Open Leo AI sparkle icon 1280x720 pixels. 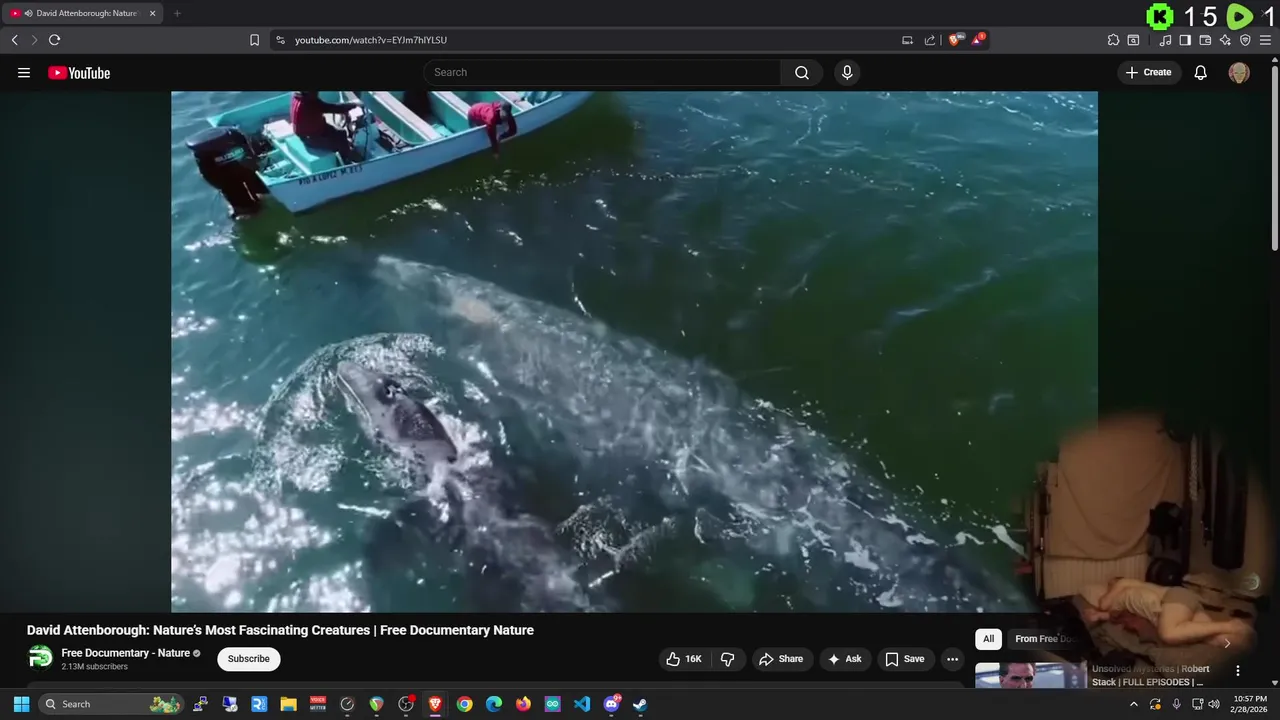1225,40
